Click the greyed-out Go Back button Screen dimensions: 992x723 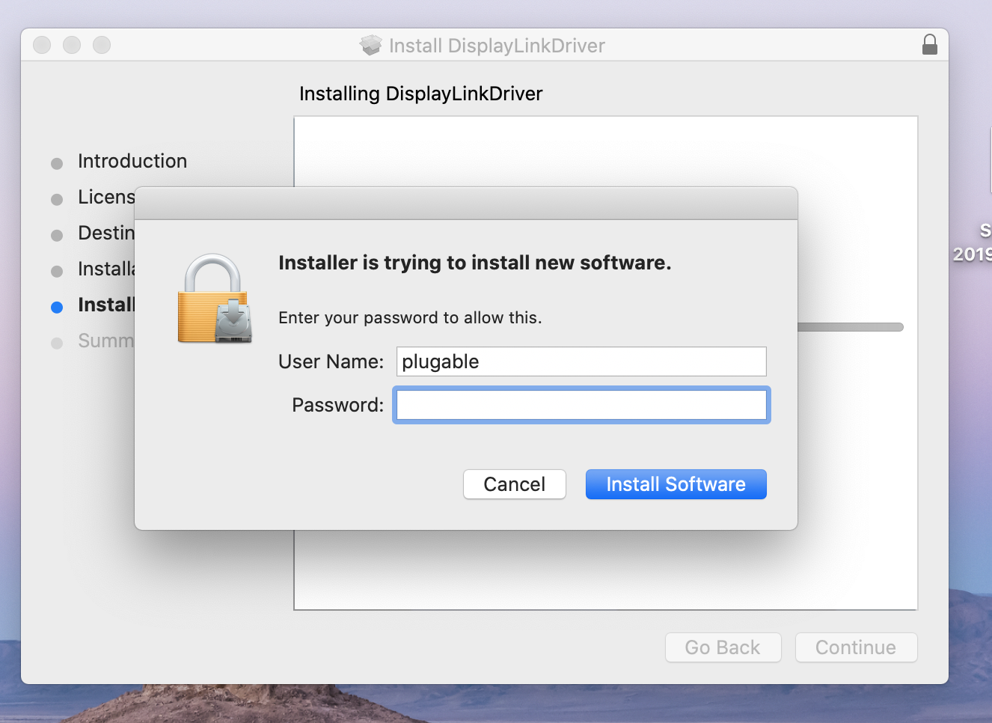723,647
